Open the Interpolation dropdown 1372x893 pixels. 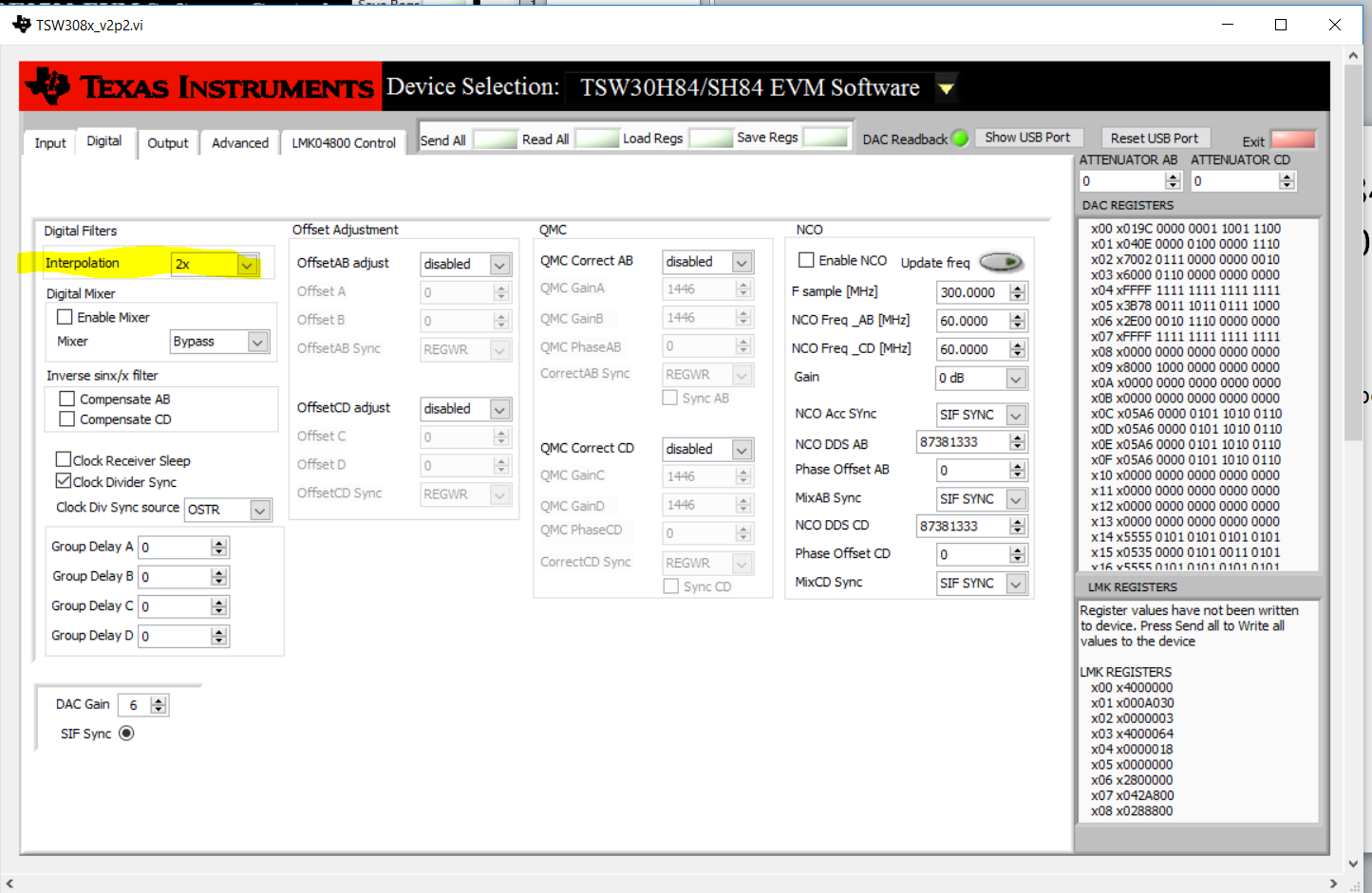[247, 265]
